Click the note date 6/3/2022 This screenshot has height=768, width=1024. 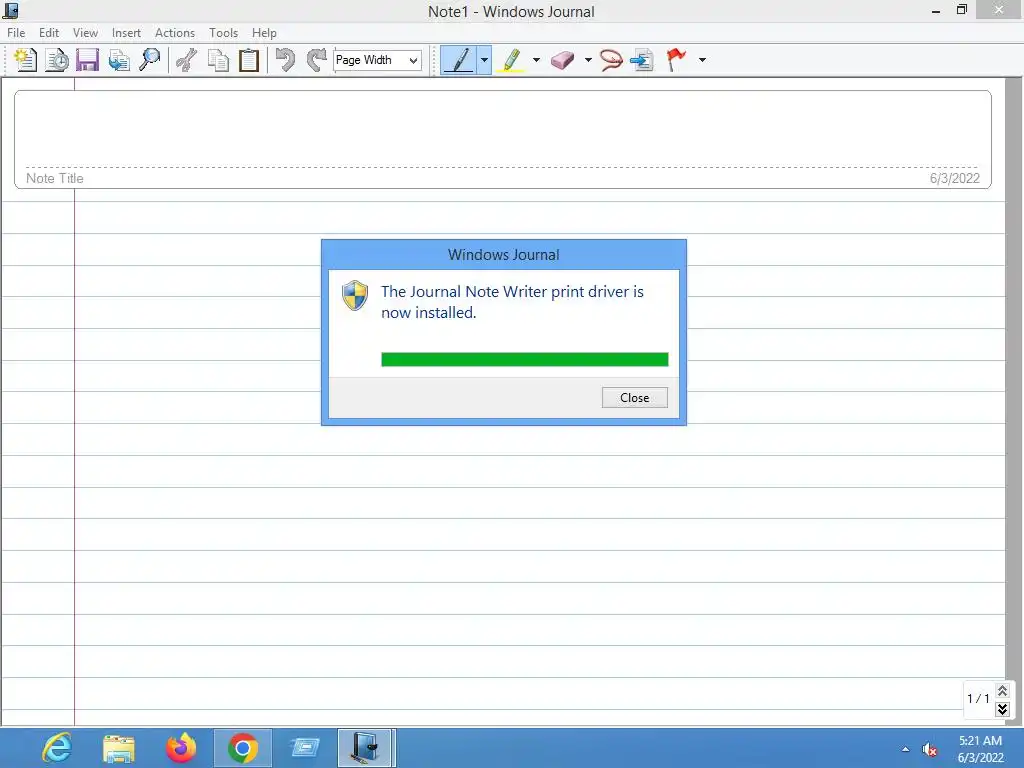point(955,178)
